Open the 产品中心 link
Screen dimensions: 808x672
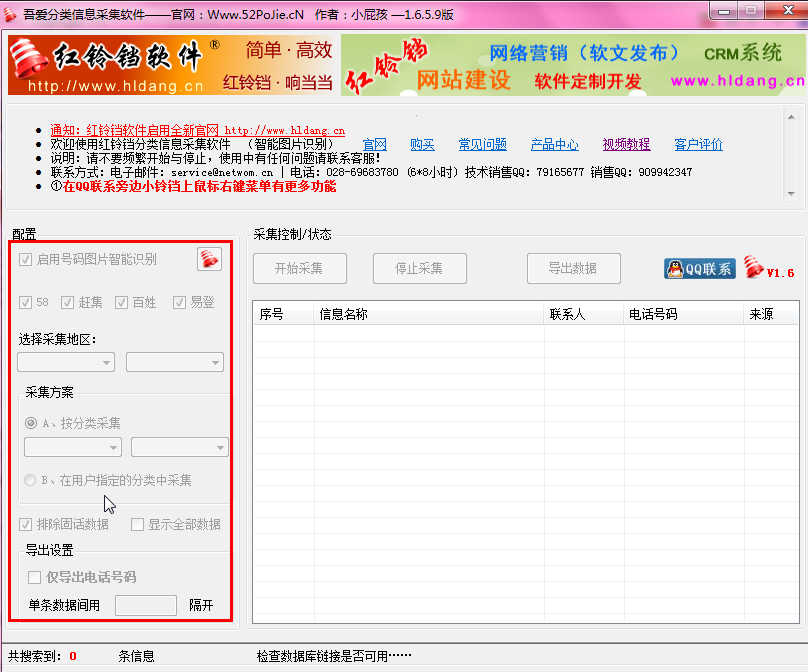click(554, 145)
